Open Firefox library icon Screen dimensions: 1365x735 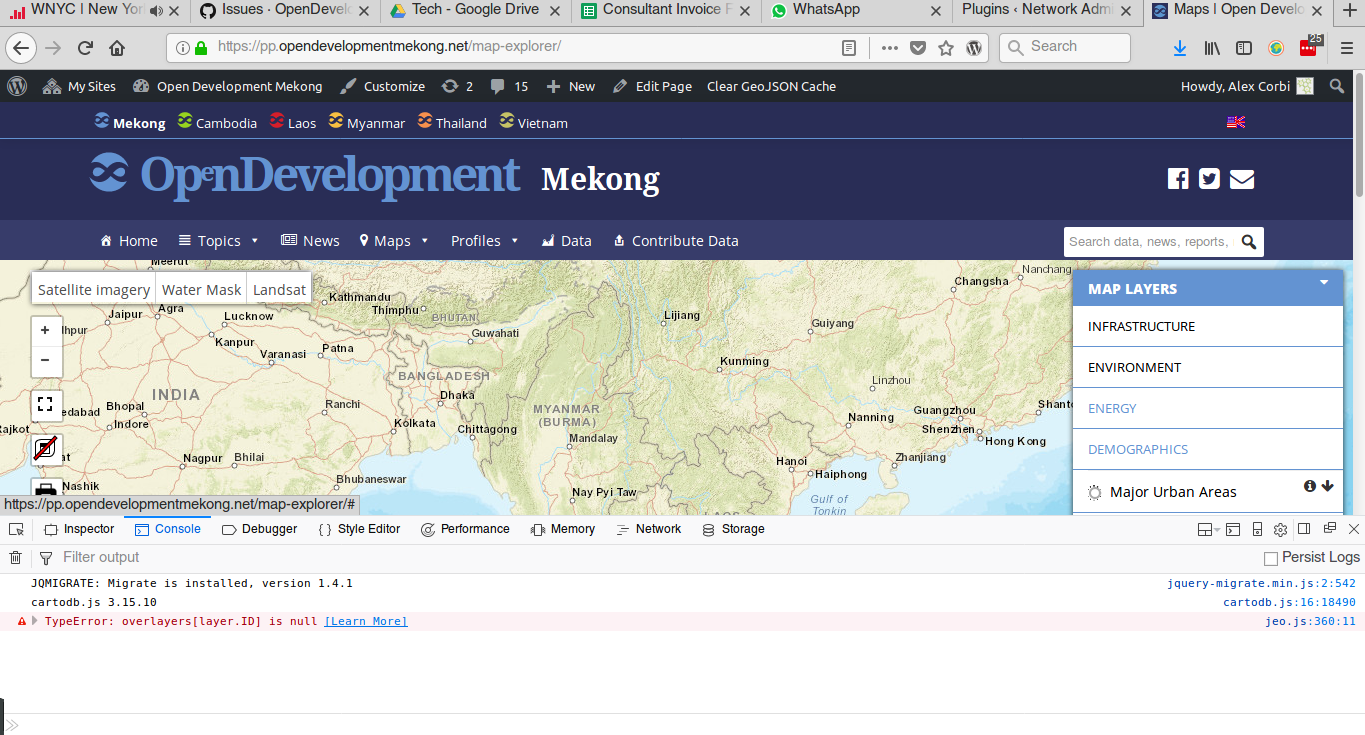tap(1212, 48)
